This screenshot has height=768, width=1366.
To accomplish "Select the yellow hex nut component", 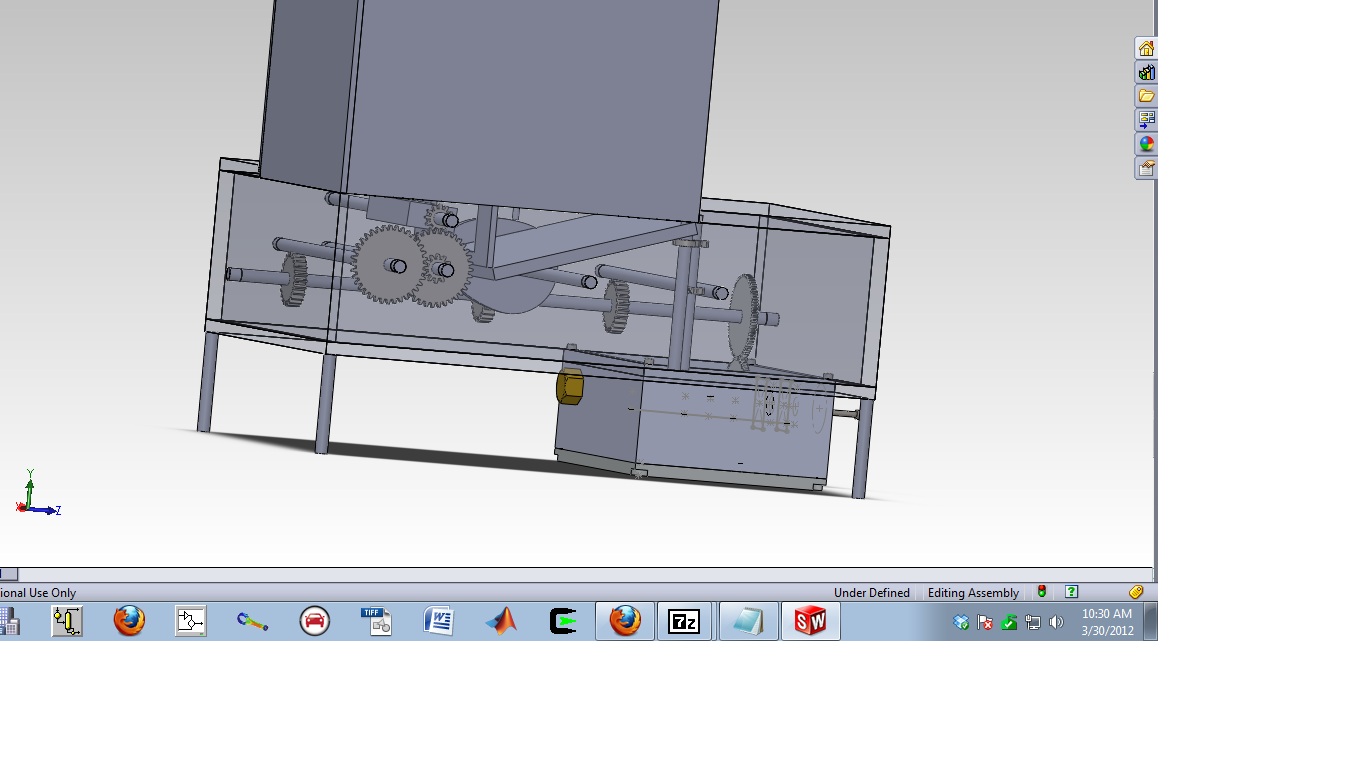I will tap(569, 386).
